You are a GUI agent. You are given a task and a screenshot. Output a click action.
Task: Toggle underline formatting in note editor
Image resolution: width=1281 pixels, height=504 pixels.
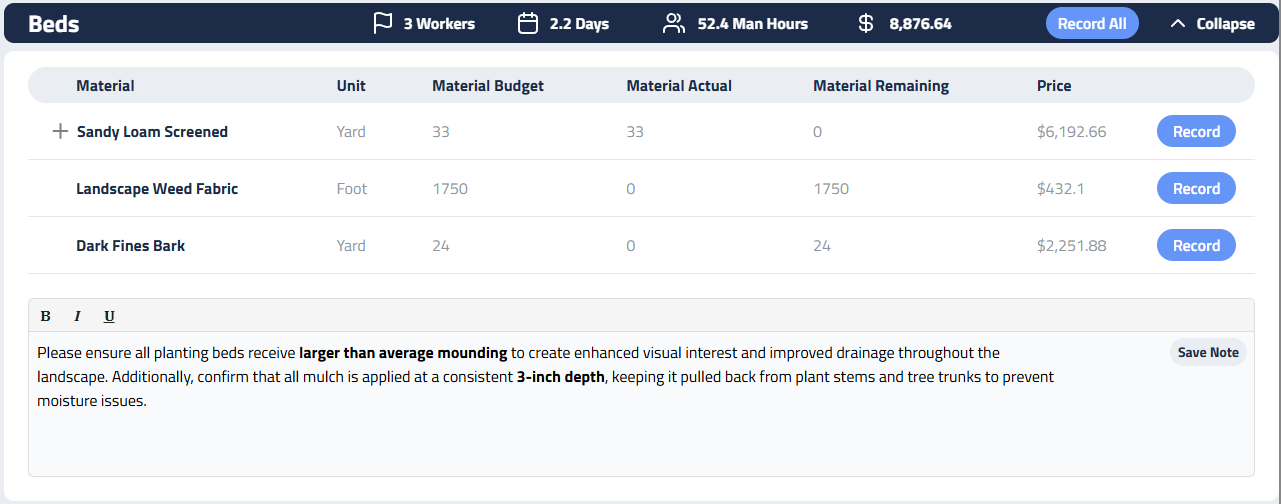pos(109,316)
